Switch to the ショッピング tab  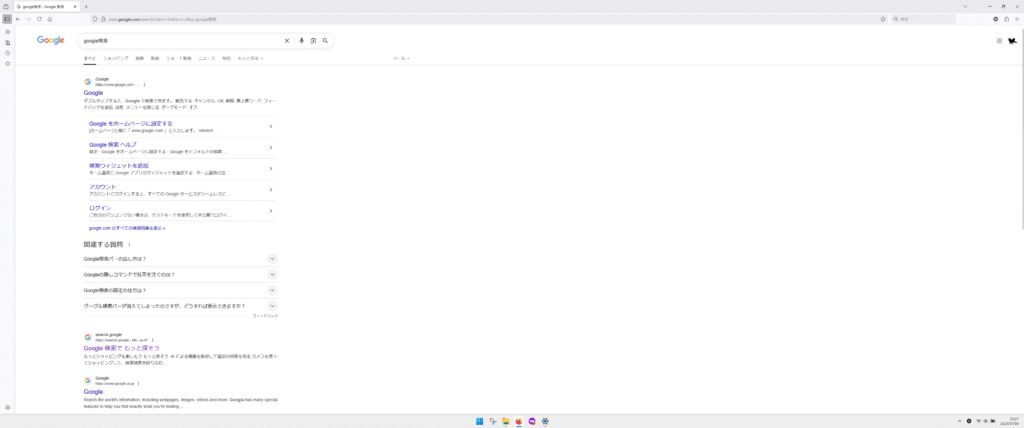click(x=116, y=58)
